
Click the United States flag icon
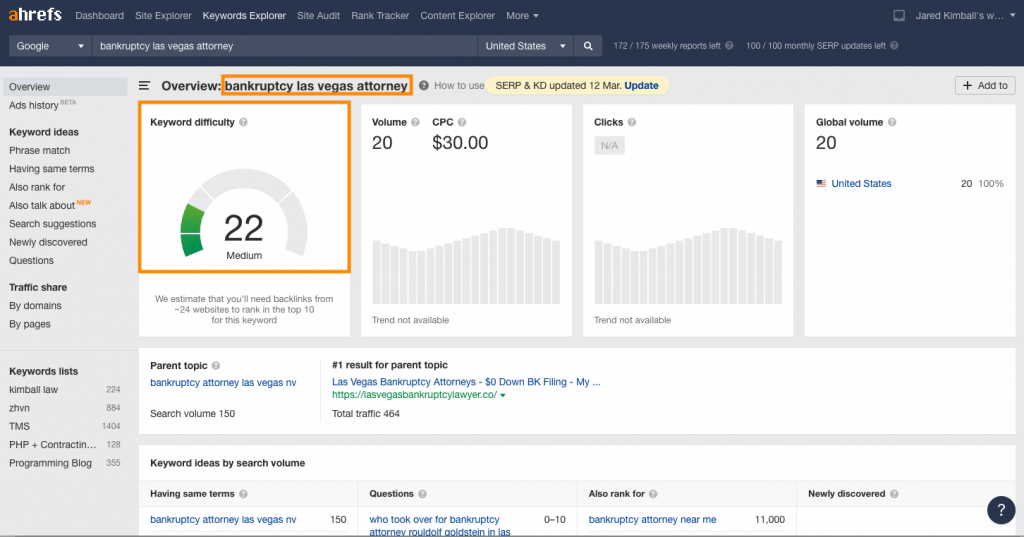click(x=821, y=184)
